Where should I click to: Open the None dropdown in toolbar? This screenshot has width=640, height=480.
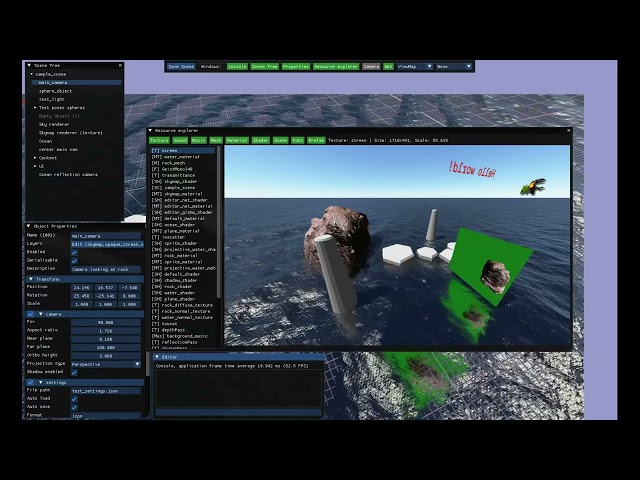453,67
